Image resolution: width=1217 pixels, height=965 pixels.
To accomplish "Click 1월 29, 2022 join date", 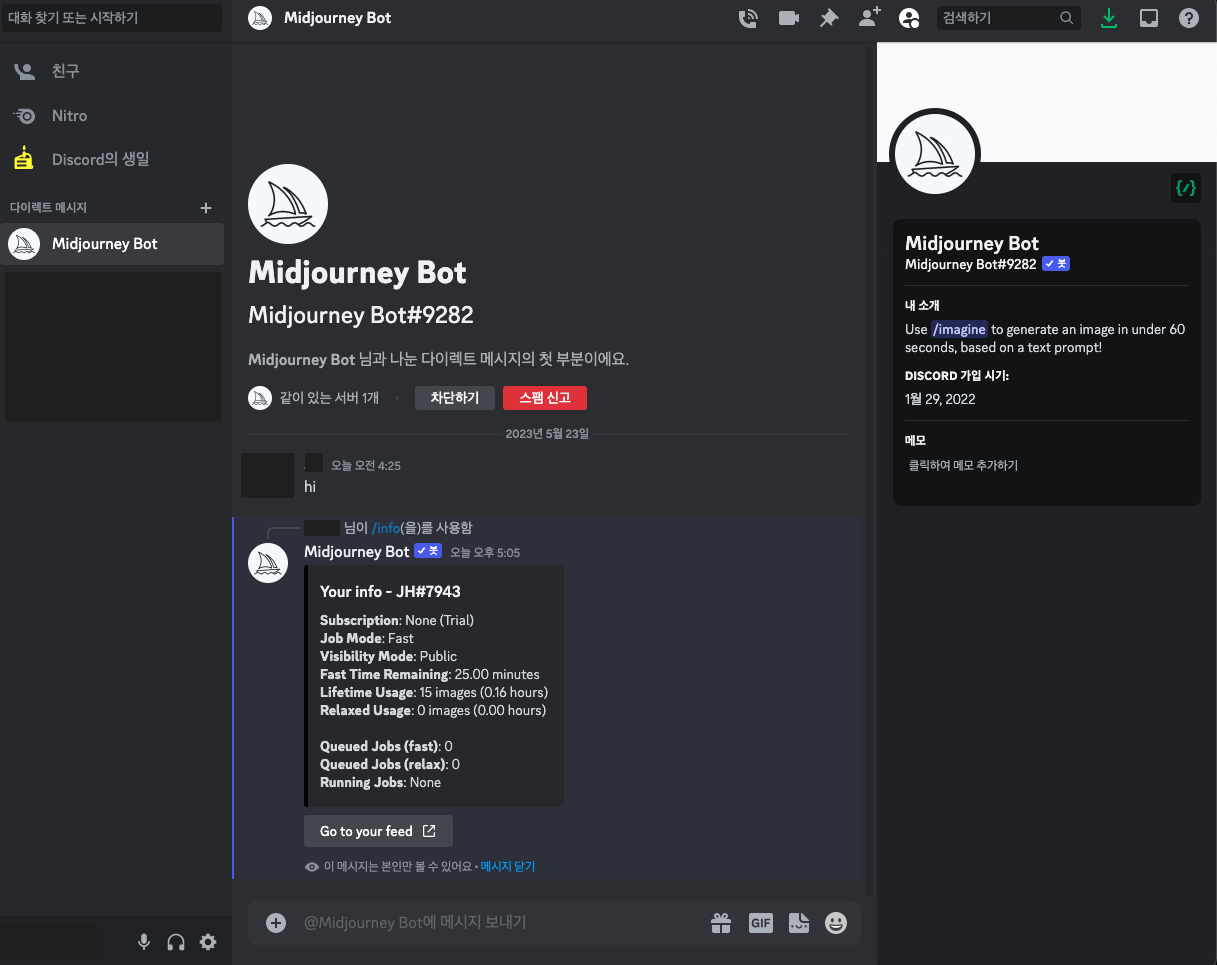I will click(940, 399).
